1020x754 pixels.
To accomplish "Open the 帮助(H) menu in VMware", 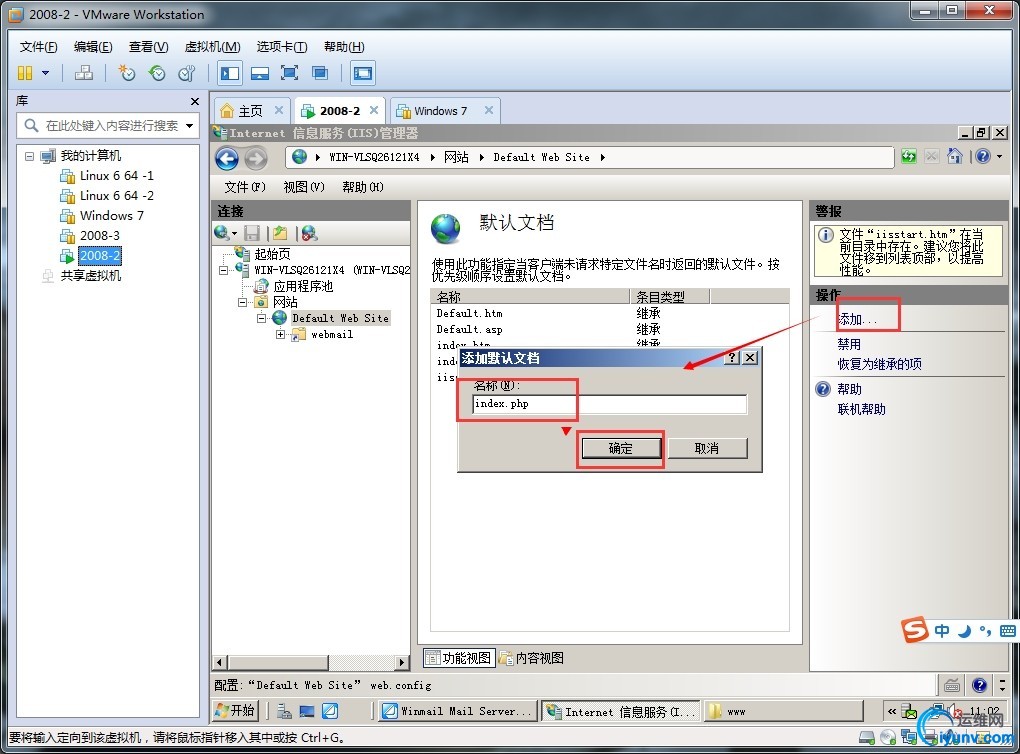I will tap(344, 47).
